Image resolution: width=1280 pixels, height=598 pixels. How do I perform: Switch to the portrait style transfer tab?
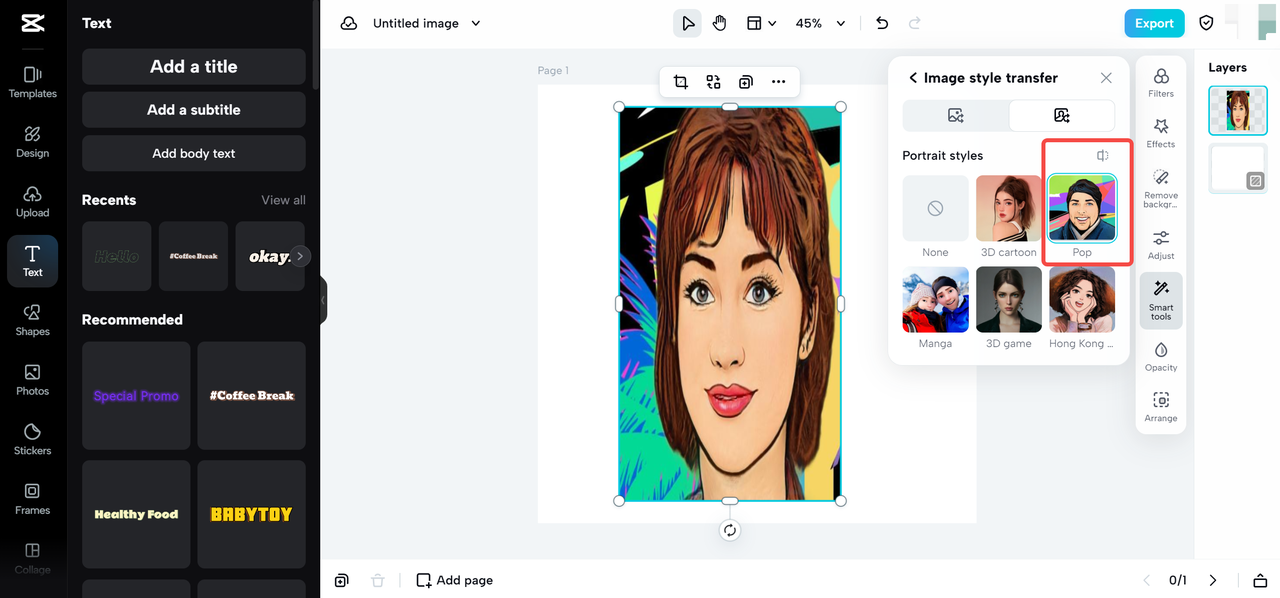coord(1061,115)
